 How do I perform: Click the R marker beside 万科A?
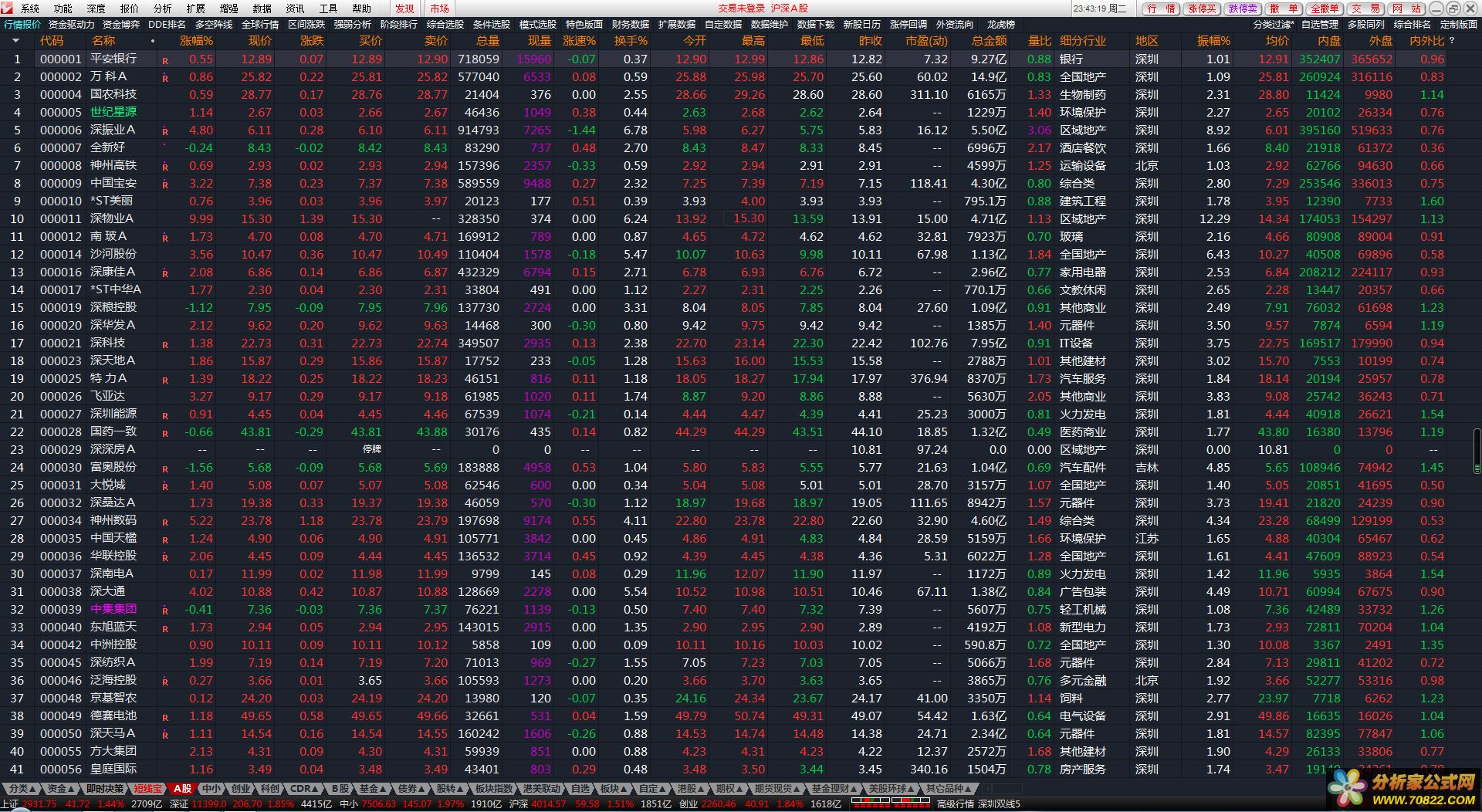tap(165, 78)
